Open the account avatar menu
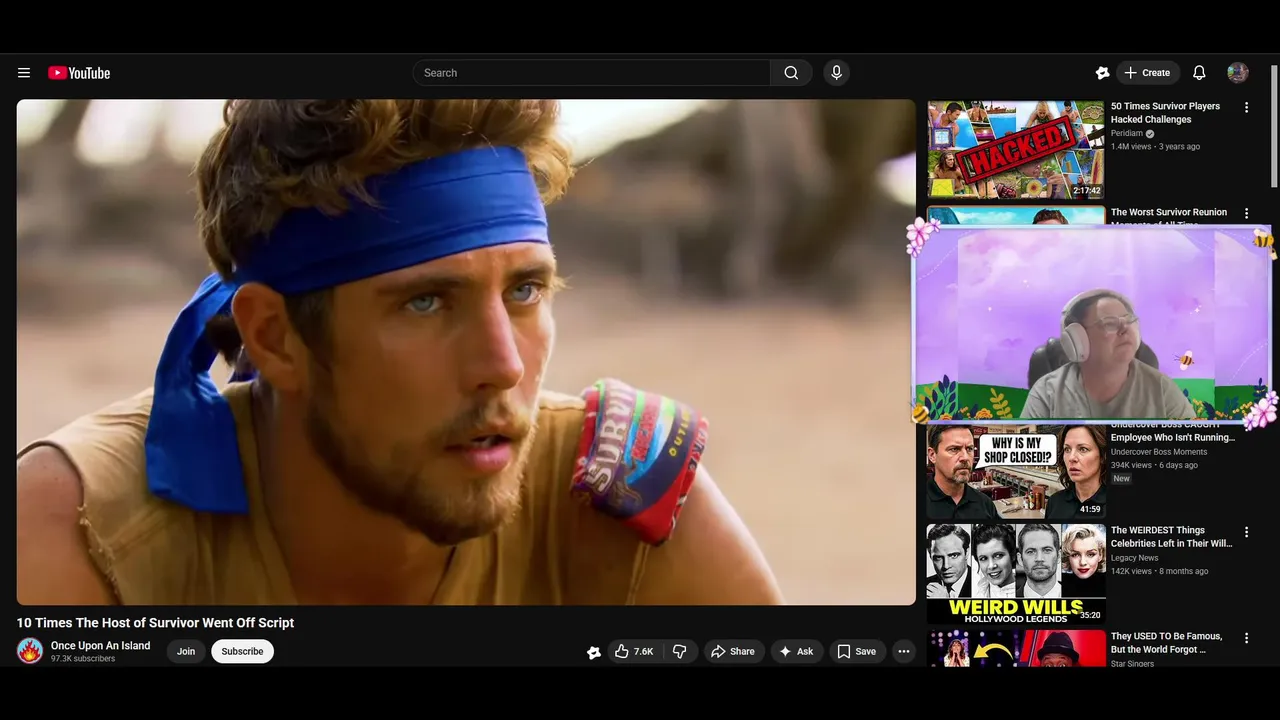The width and height of the screenshot is (1280, 720). 1238,73
